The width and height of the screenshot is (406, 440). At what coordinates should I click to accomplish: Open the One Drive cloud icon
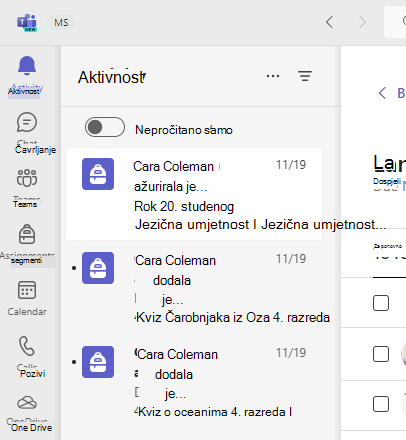click(x=27, y=403)
